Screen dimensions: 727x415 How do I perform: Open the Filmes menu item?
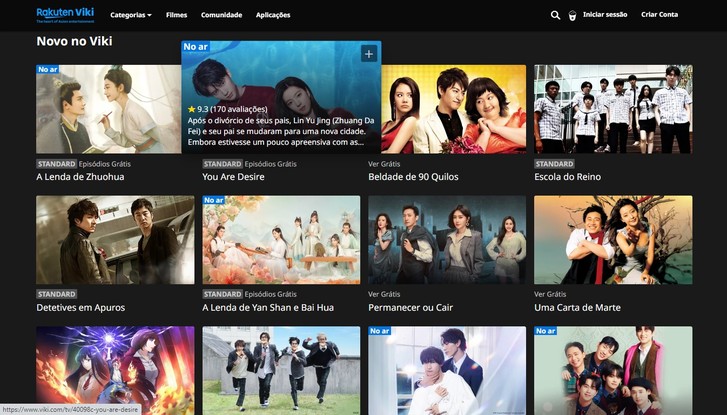(177, 15)
